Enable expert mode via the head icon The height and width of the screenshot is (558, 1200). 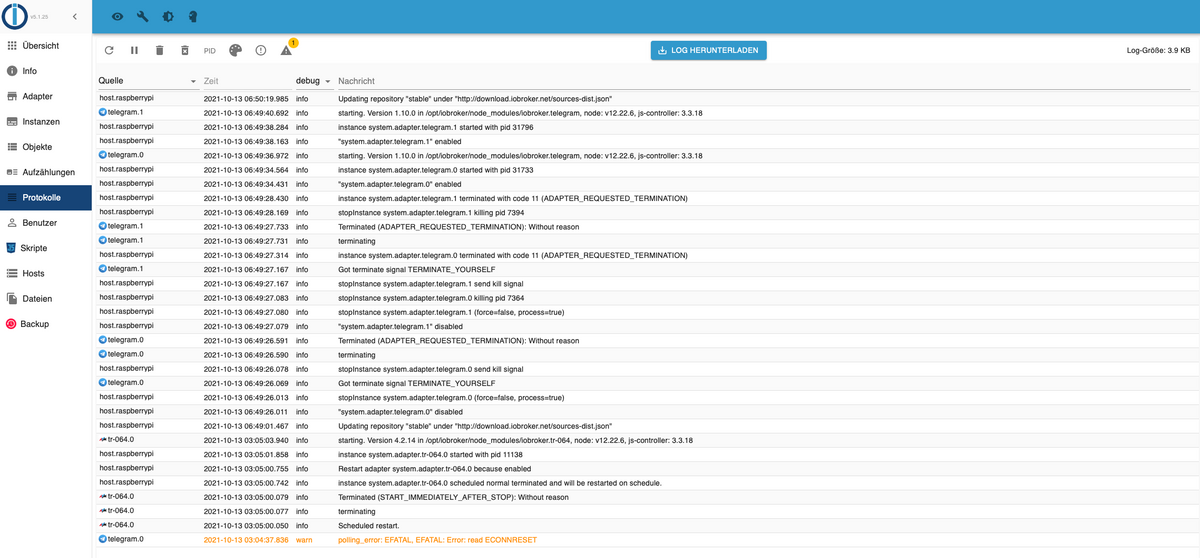pyautogui.click(x=192, y=17)
